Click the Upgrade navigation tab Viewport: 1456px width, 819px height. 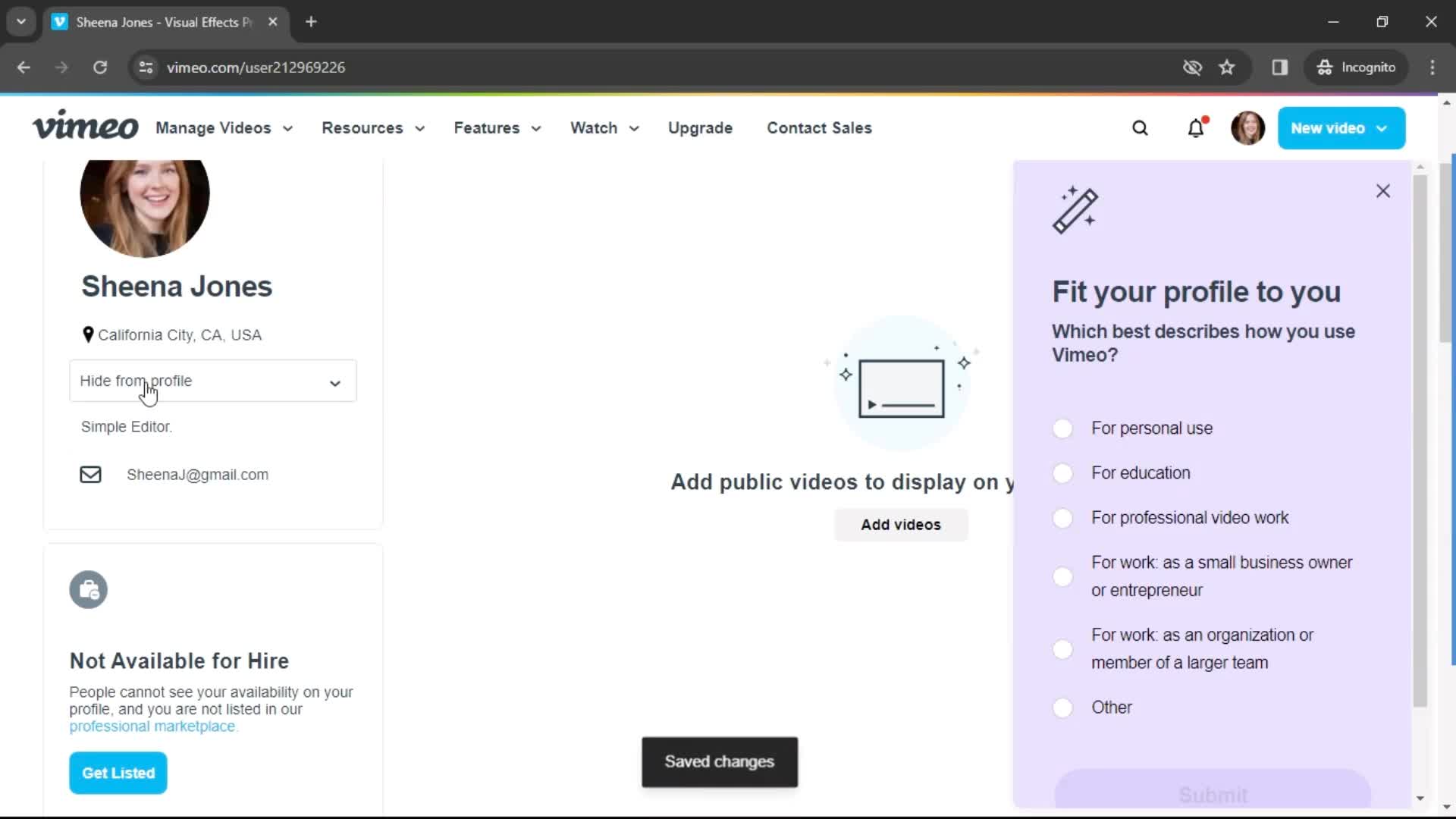tap(699, 128)
